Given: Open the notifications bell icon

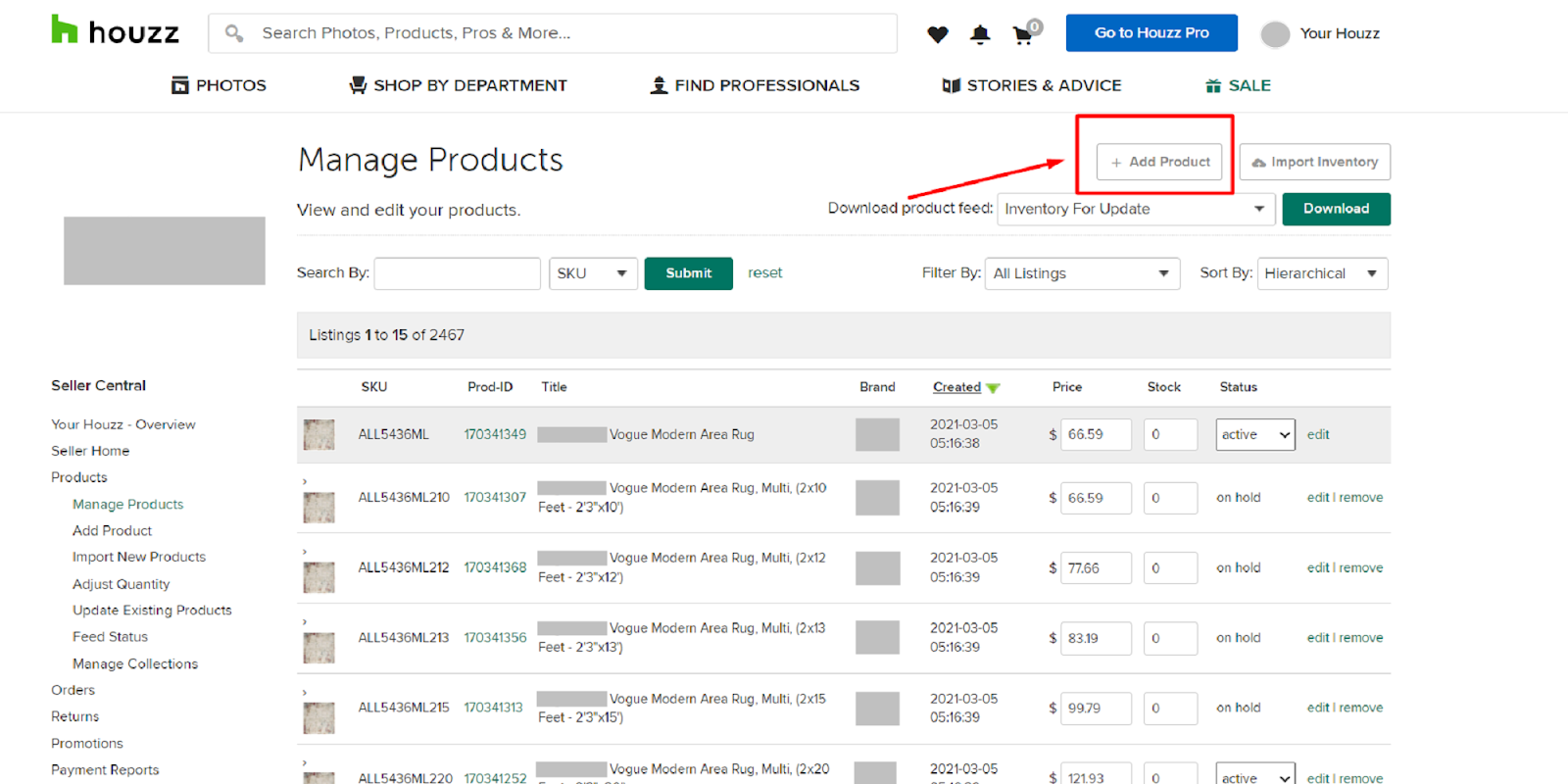Looking at the screenshot, I should [x=979, y=34].
